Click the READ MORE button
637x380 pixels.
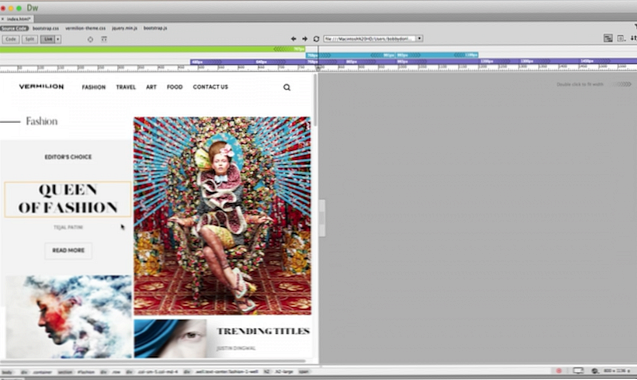(68, 250)
